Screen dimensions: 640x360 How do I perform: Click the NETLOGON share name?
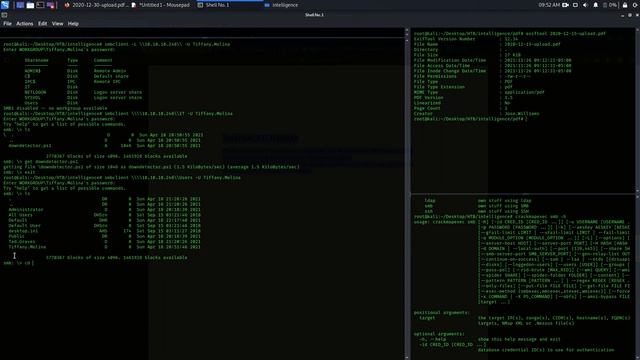pyautogui.click(x=35, y=92)
